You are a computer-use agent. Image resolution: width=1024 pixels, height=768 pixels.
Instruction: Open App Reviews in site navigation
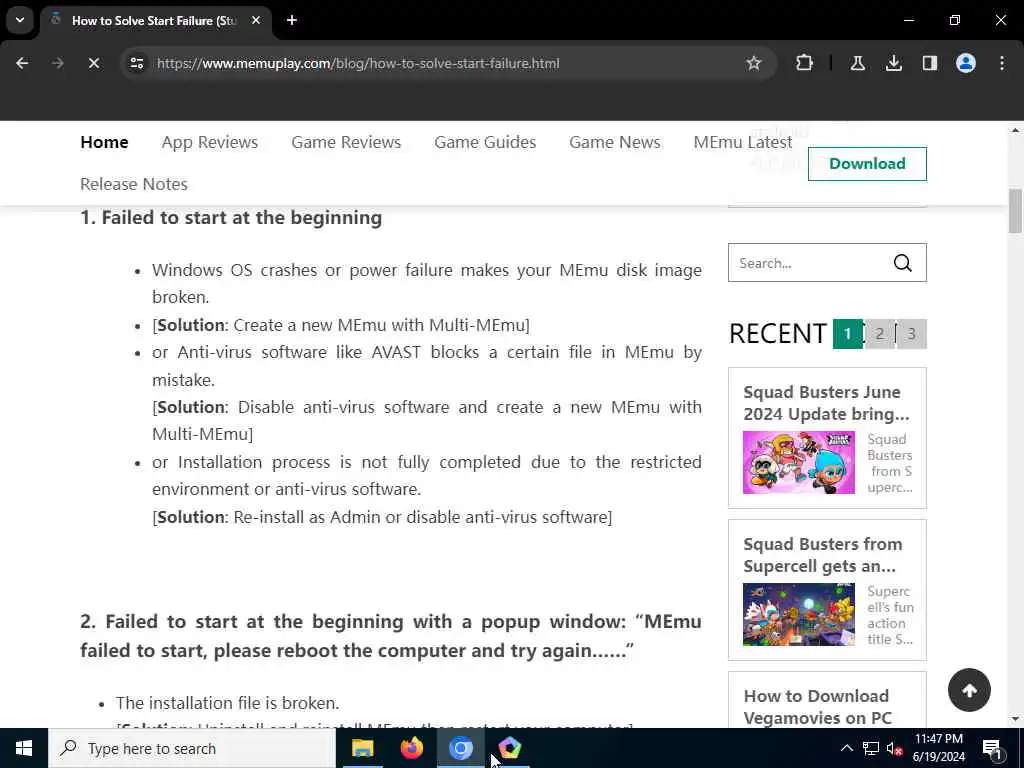(x=210, y=142)
